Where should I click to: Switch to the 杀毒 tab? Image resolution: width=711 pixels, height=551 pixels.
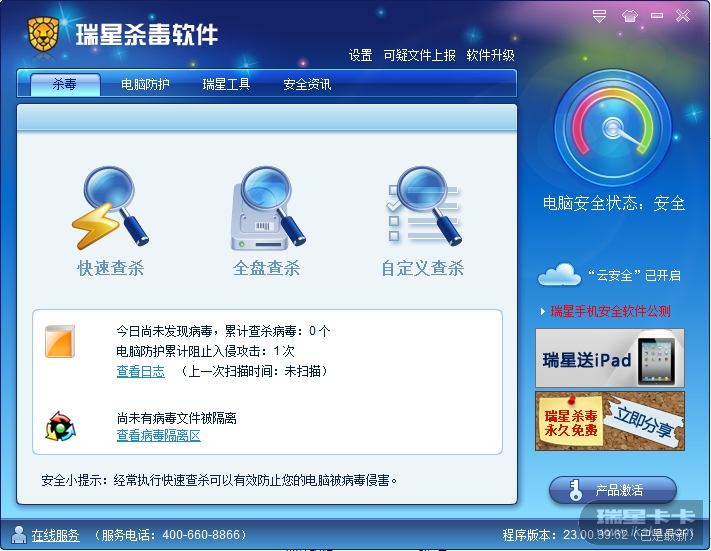65,84
